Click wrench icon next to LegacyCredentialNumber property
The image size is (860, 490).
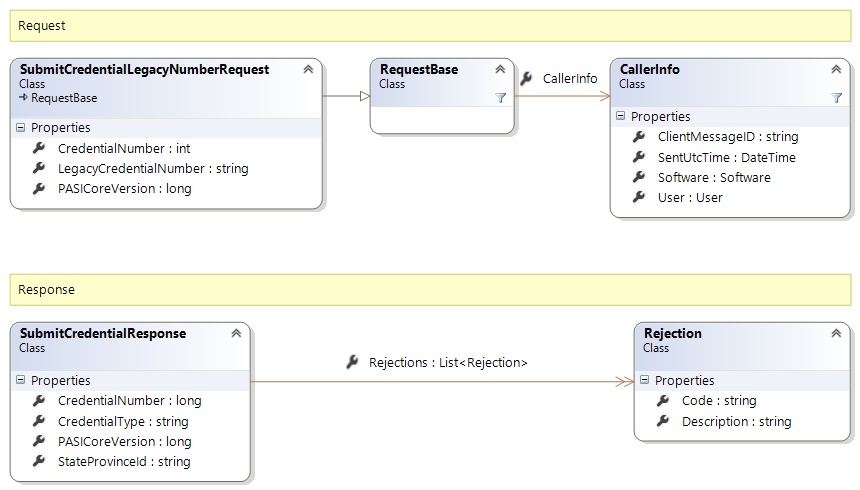coord(39,168)
